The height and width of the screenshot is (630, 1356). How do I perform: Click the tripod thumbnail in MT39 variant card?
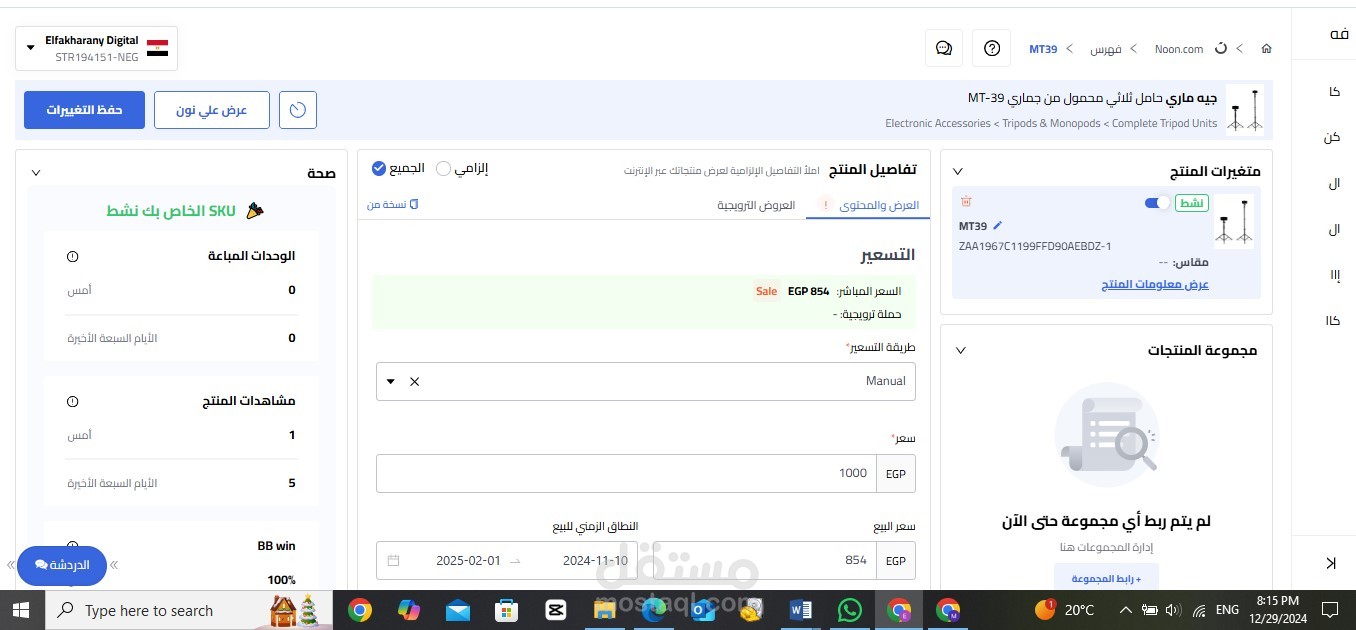1234,221
